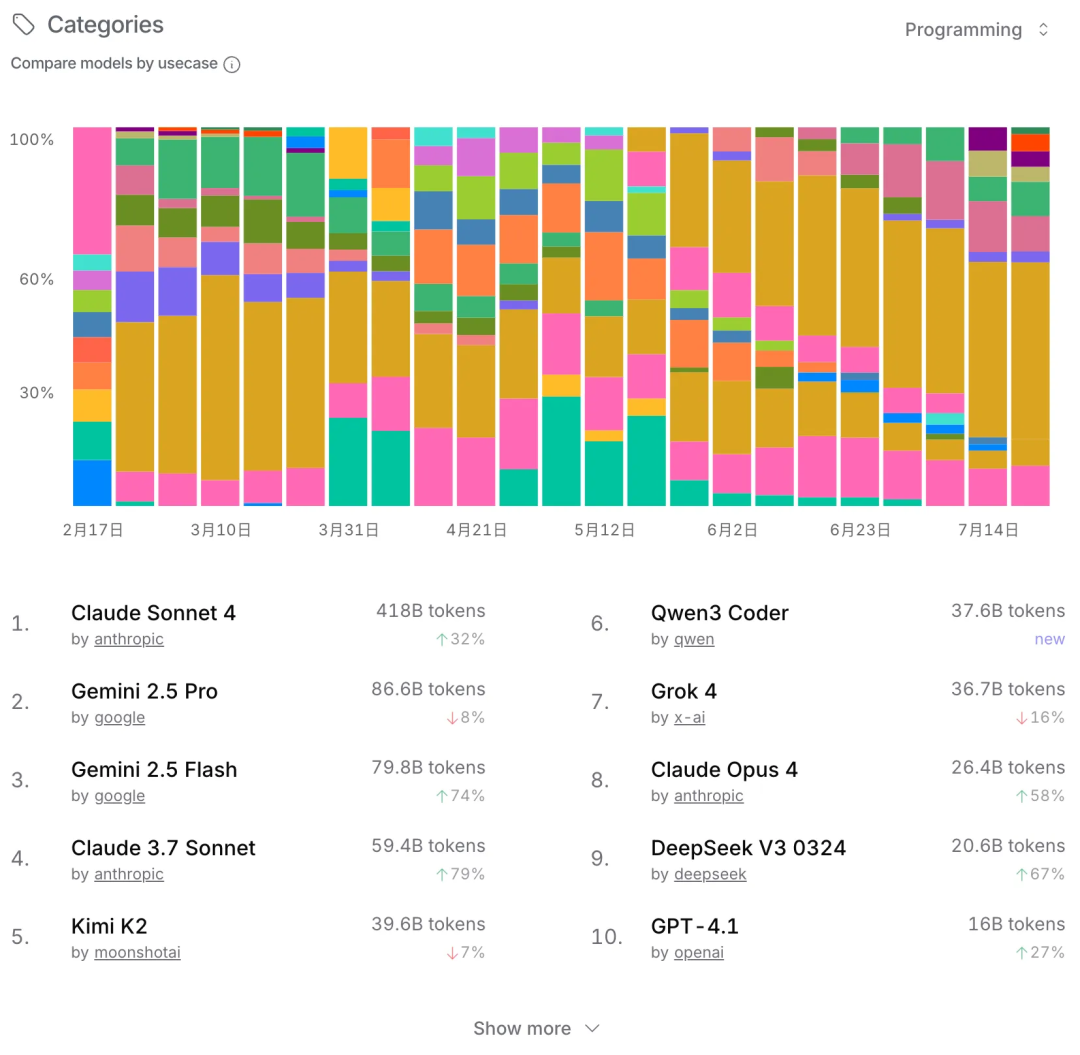Screen dimensions: 1080x1055
Task: Click the 7% decrease indicator for Kimi K2
Action: (465, 952)
